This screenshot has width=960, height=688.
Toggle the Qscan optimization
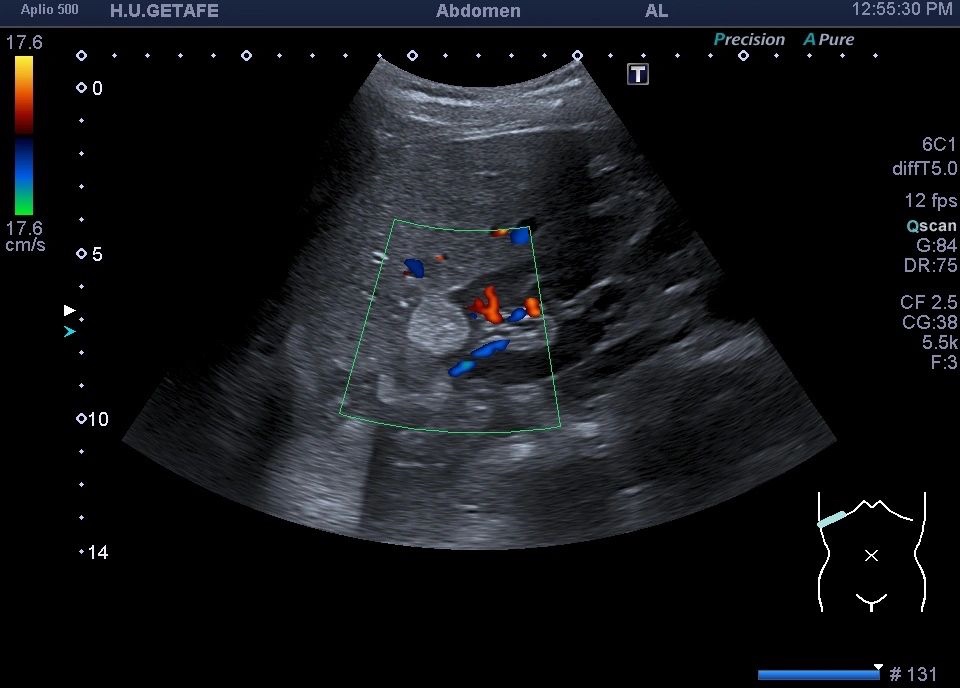(x=931, y=226)
